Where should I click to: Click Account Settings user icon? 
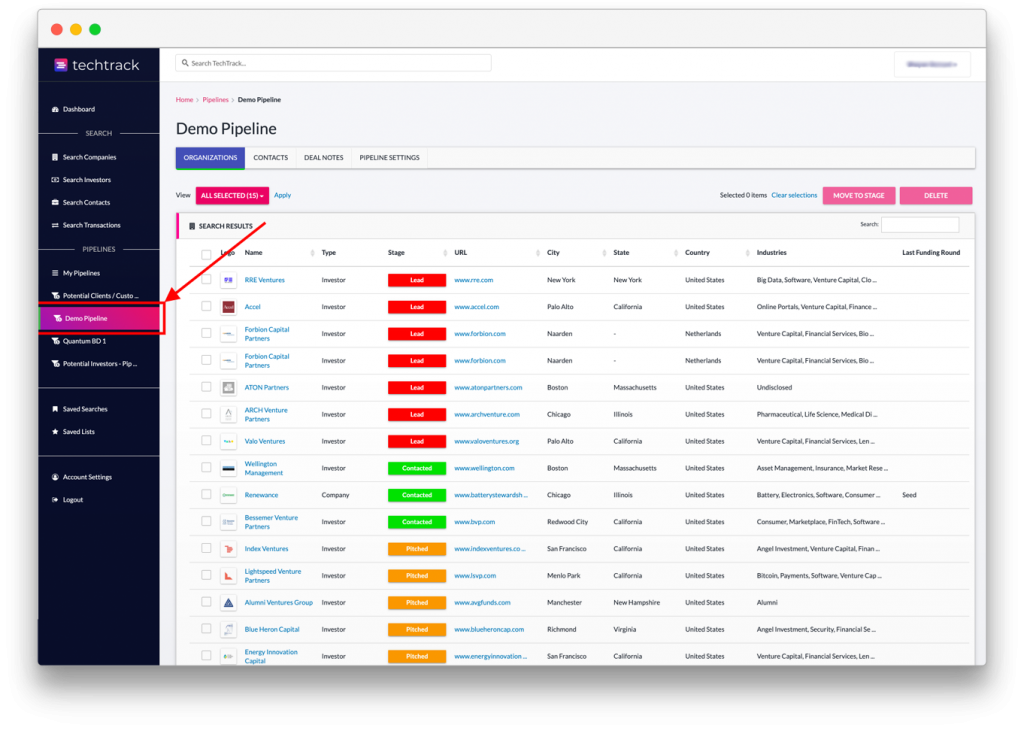click(55, 477)
